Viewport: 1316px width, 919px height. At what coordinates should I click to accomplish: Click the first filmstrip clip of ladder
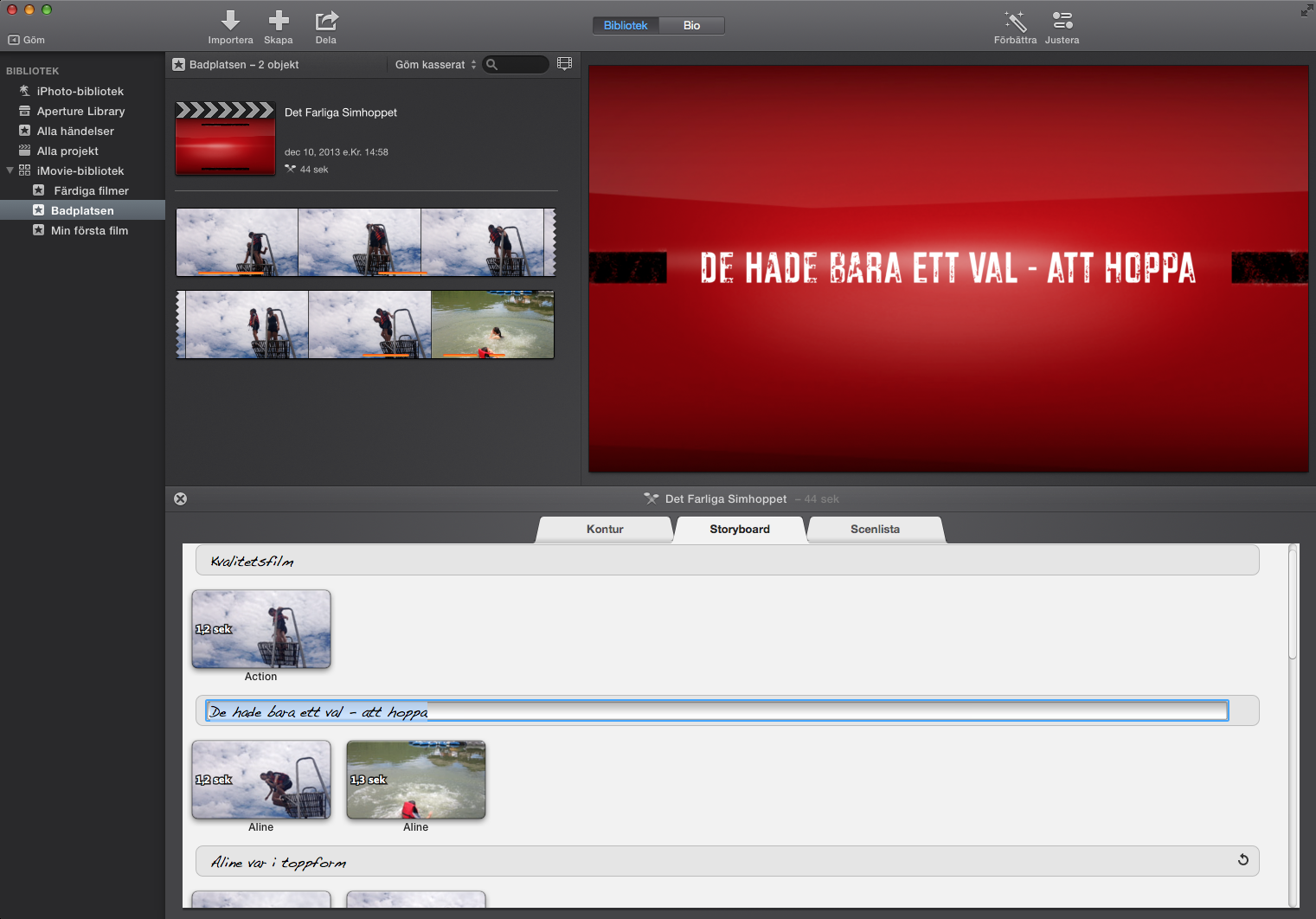tap(237, 242)
